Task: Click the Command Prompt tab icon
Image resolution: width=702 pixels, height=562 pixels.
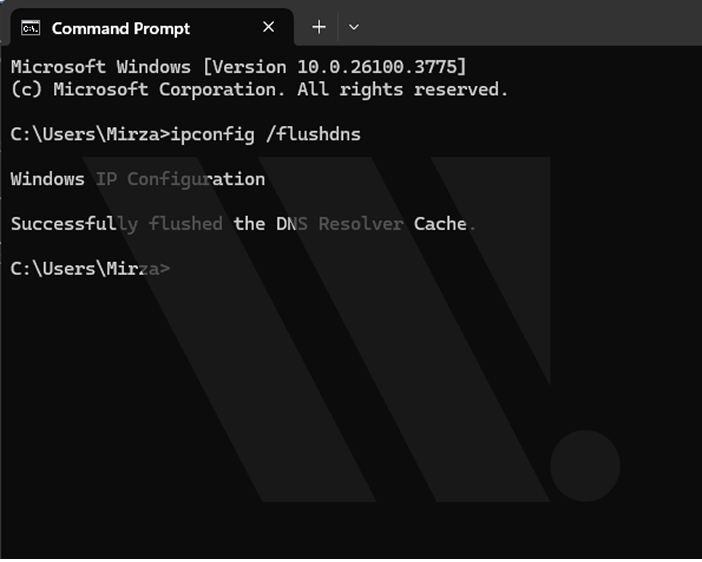Action: coord(30,28)
